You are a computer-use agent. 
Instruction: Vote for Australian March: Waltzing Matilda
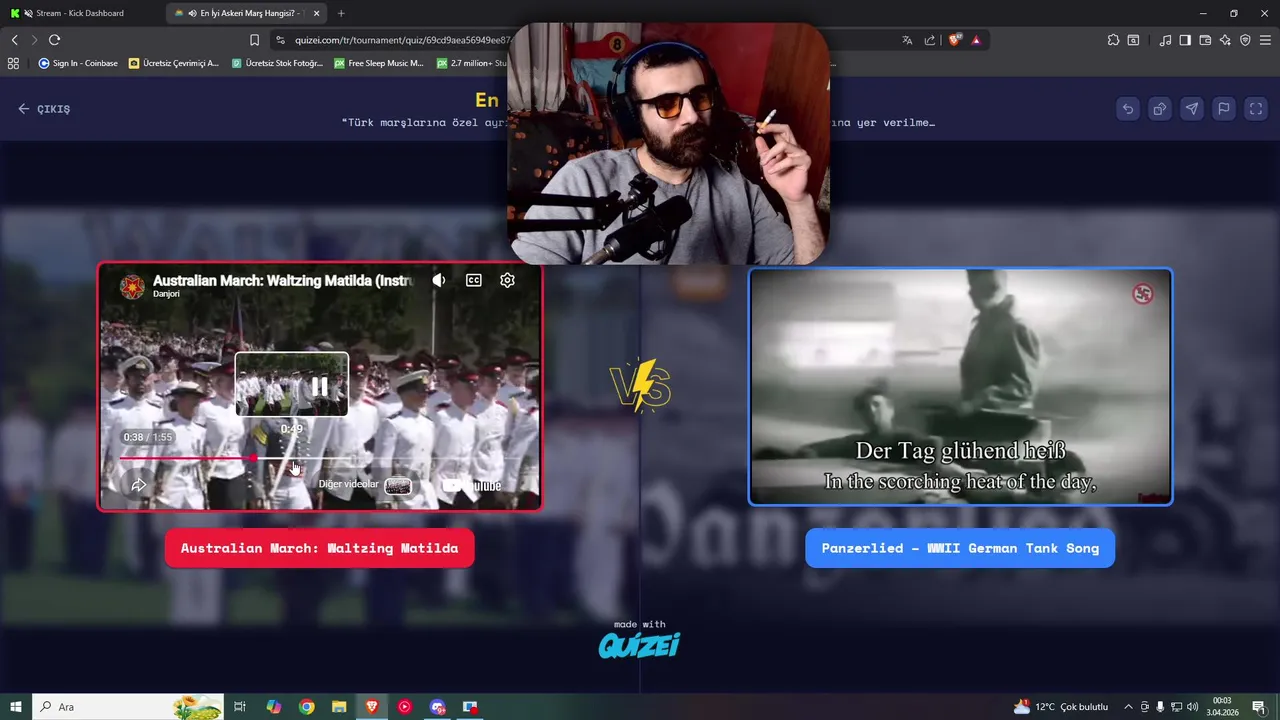pos(319,548)
